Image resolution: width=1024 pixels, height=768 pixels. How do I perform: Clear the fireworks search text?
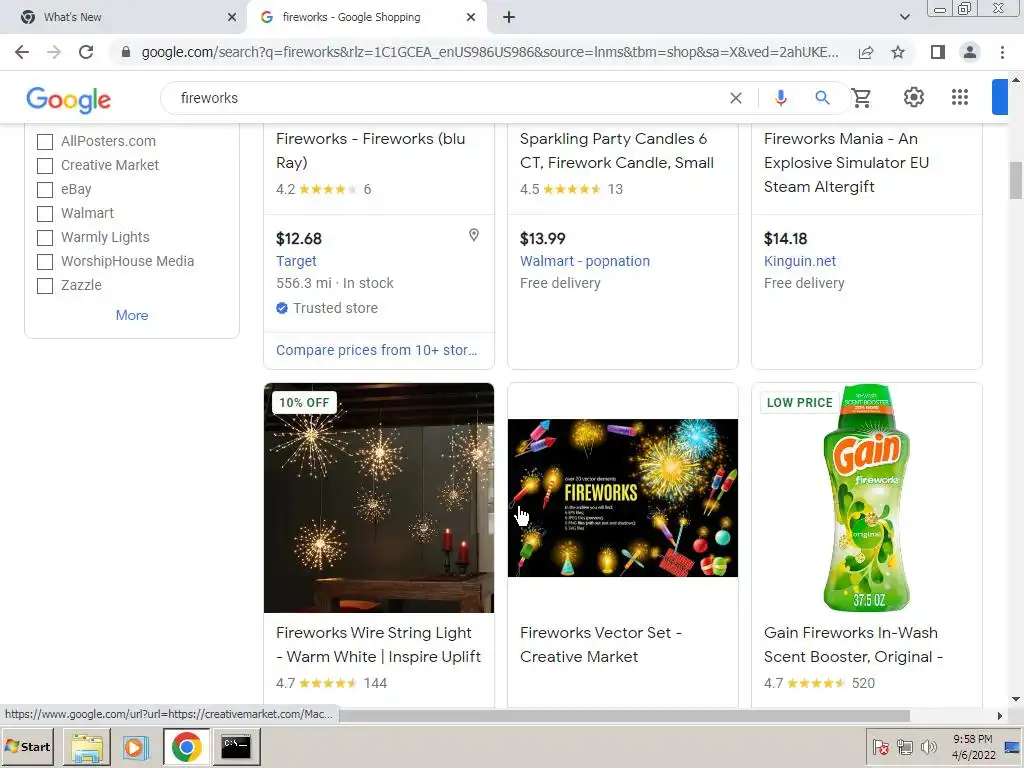point(736,98)
